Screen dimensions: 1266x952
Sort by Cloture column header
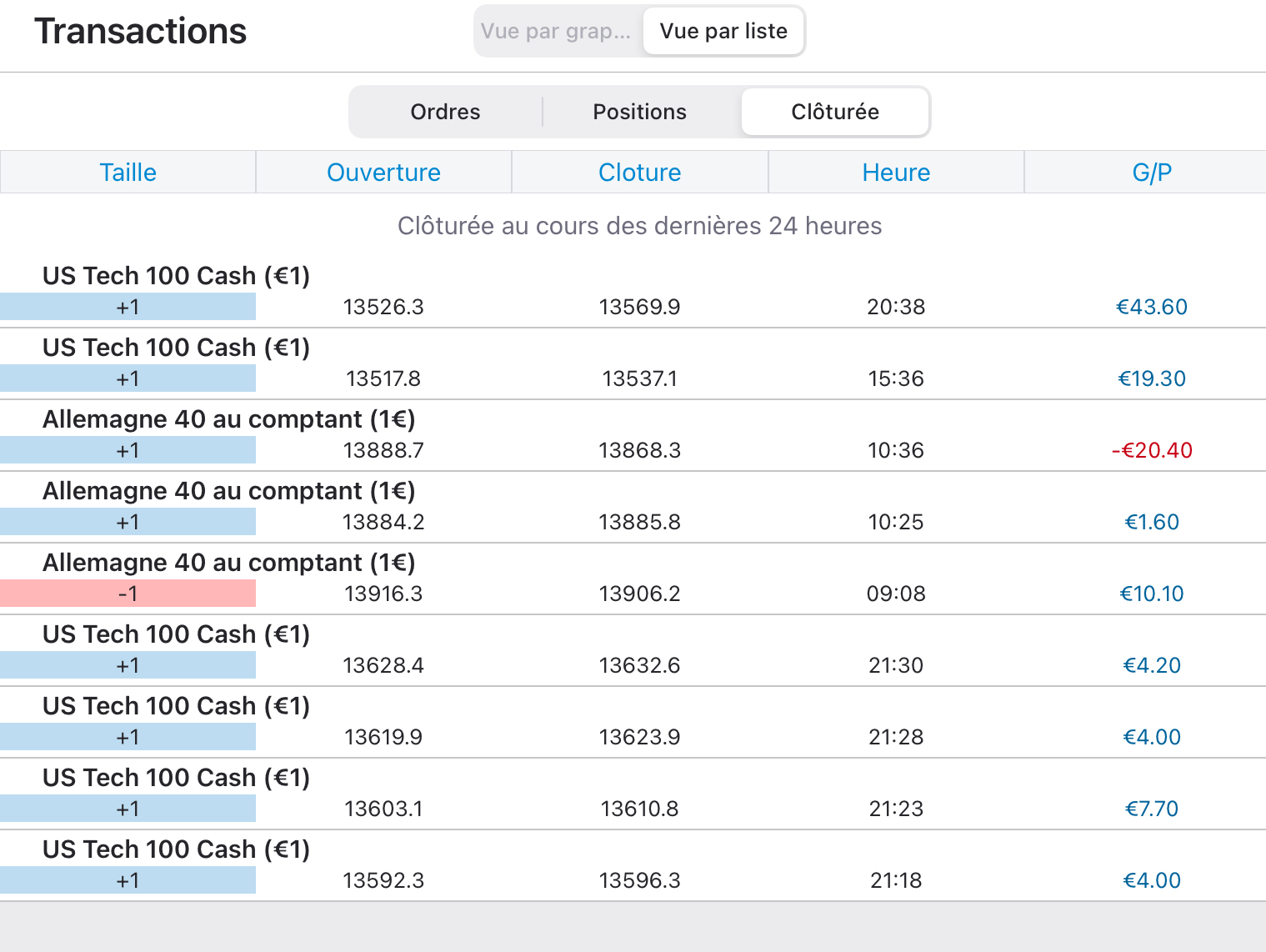pyautogui.click(x=639, y=173)
